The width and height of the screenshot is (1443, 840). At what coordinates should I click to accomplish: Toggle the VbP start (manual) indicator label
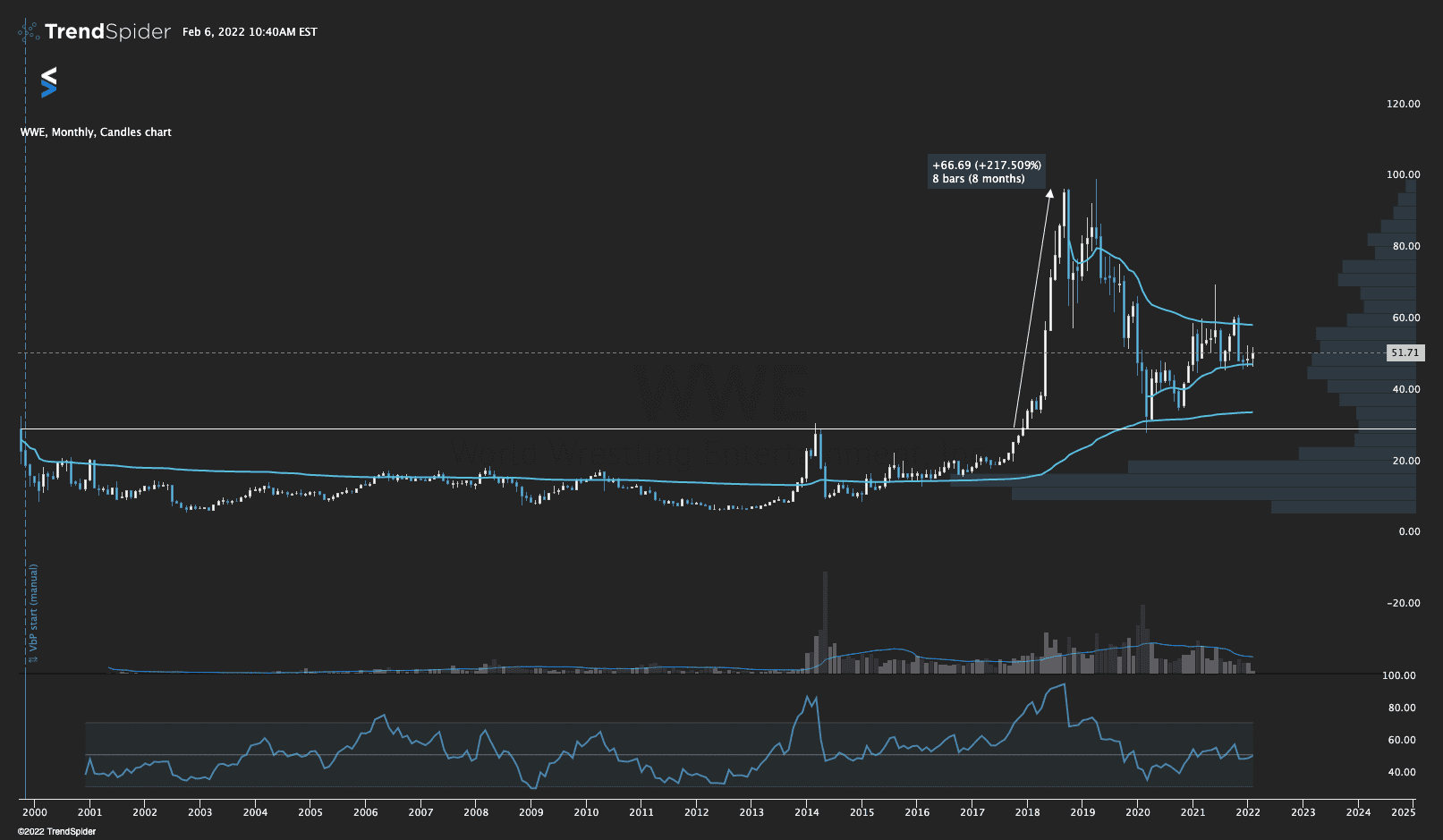pos(33,605)
